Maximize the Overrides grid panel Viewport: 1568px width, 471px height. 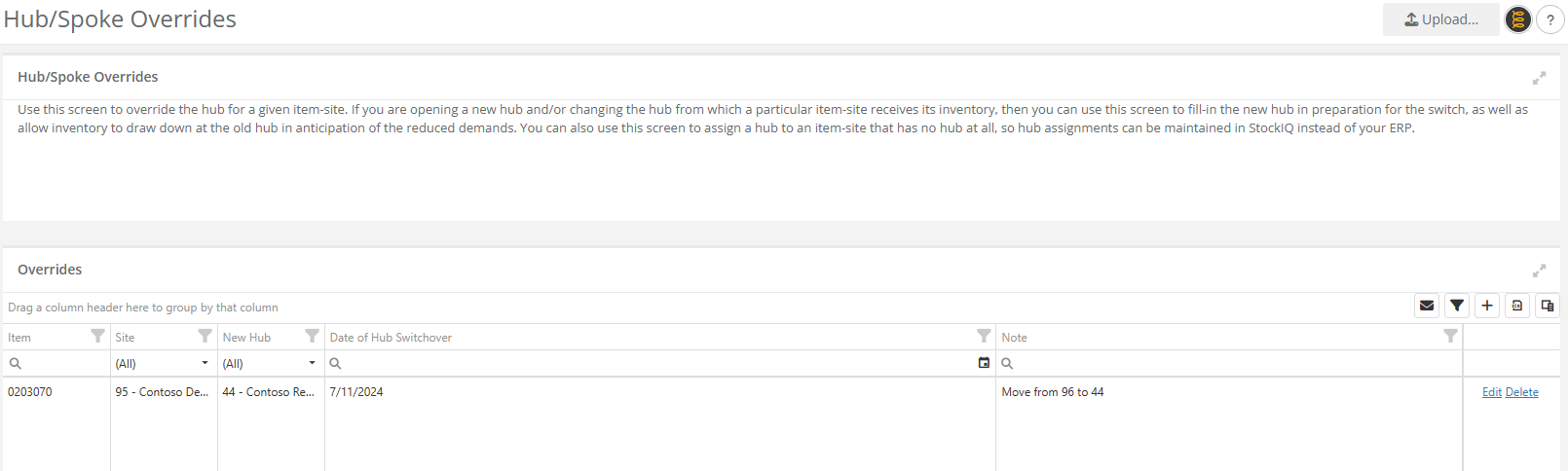1540,271
